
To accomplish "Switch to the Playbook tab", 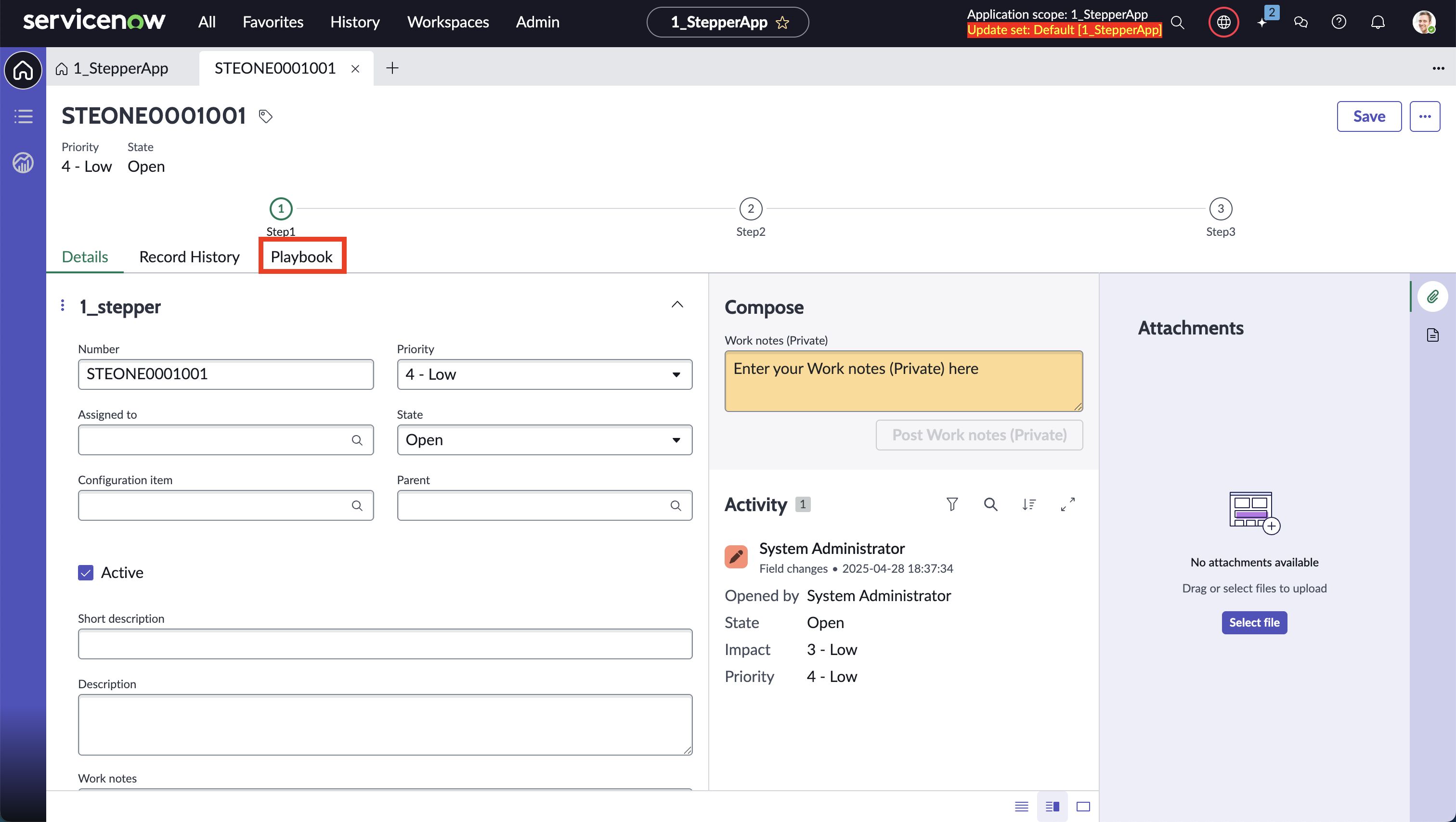I will click(302, 257).
